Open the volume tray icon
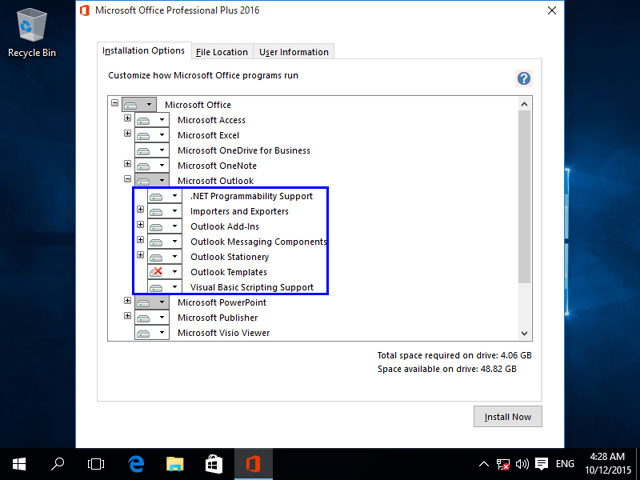This screenshot has width=640, height=480. click(x=522, y=464)
